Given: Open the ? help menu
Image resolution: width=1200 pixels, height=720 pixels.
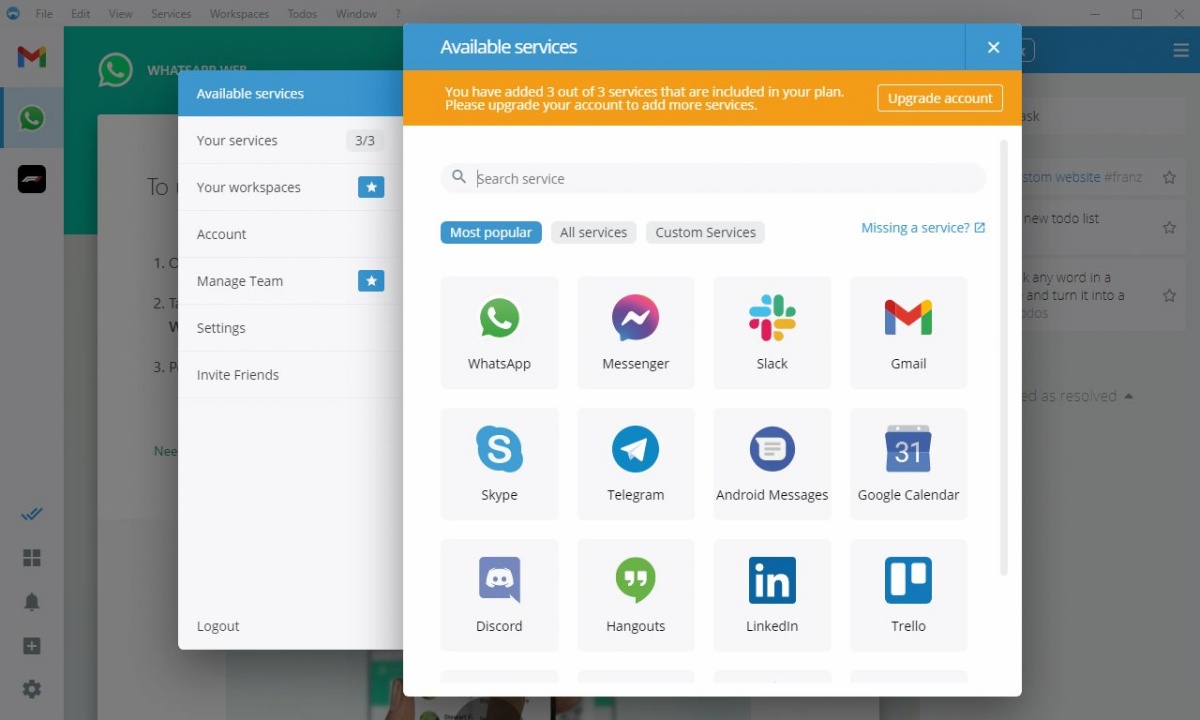Looking at the screenshot, I should coord(398,14).
